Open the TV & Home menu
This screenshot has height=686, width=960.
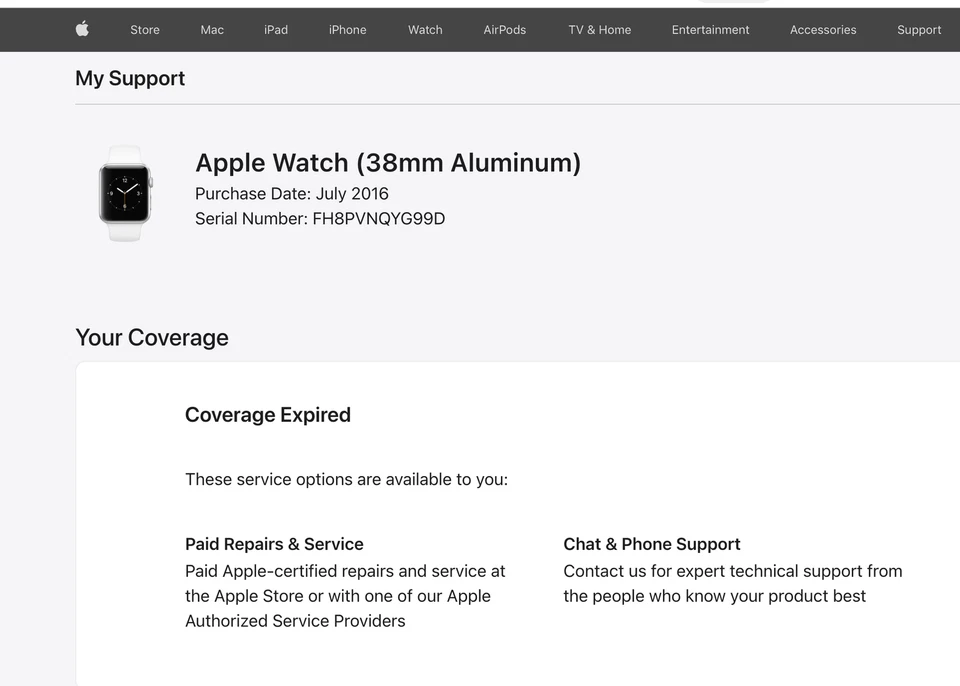[599, 29]
